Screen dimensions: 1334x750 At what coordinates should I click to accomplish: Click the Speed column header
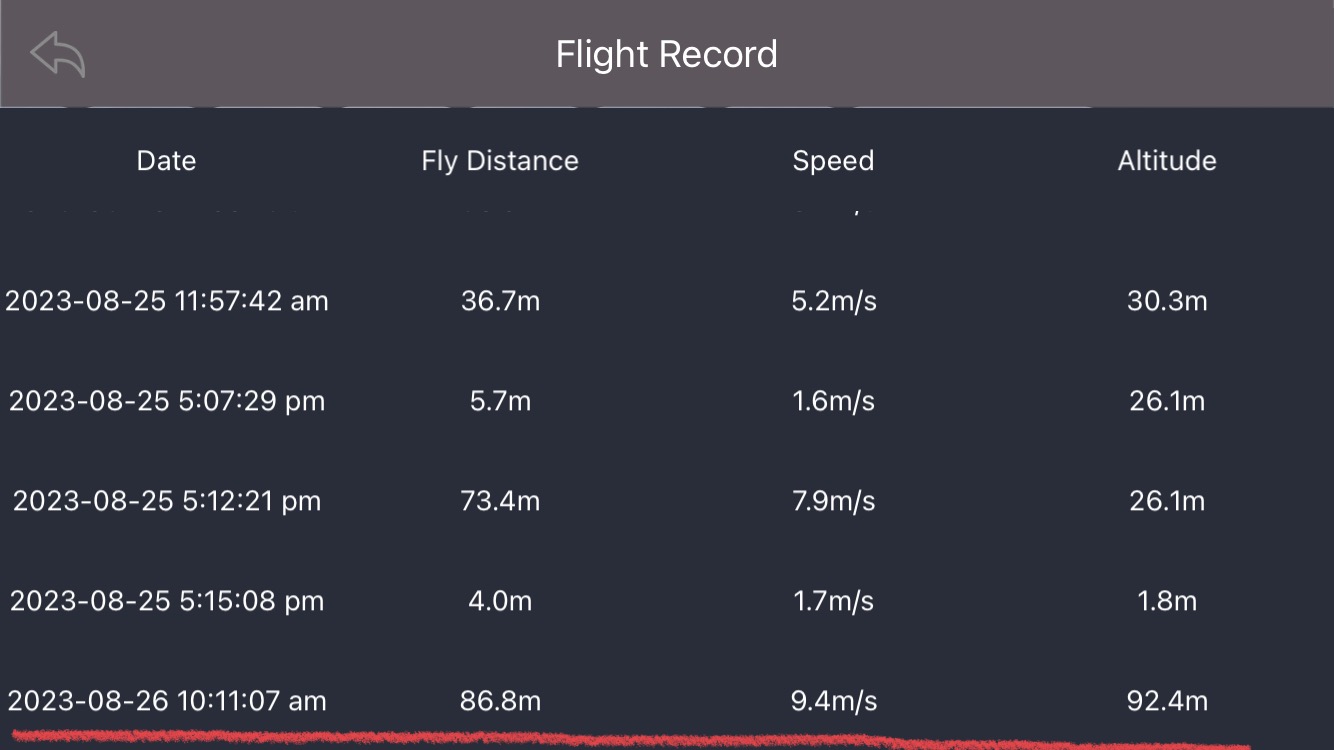coord(833,161)
